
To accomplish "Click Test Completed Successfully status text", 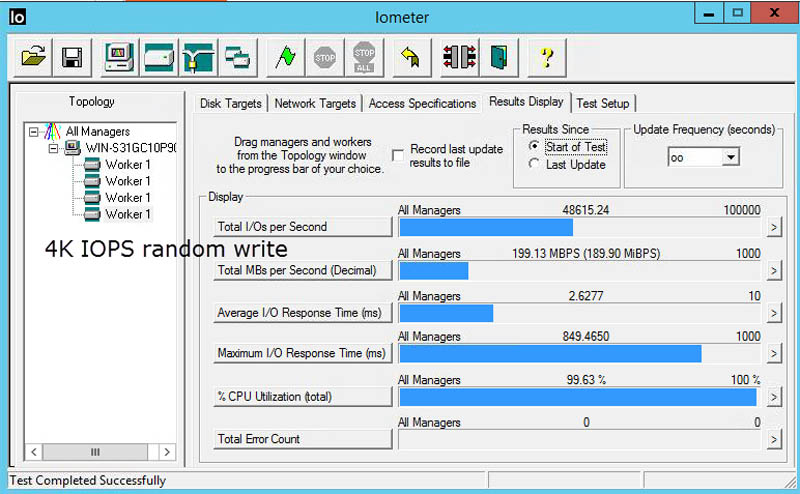I will (88, 481).
